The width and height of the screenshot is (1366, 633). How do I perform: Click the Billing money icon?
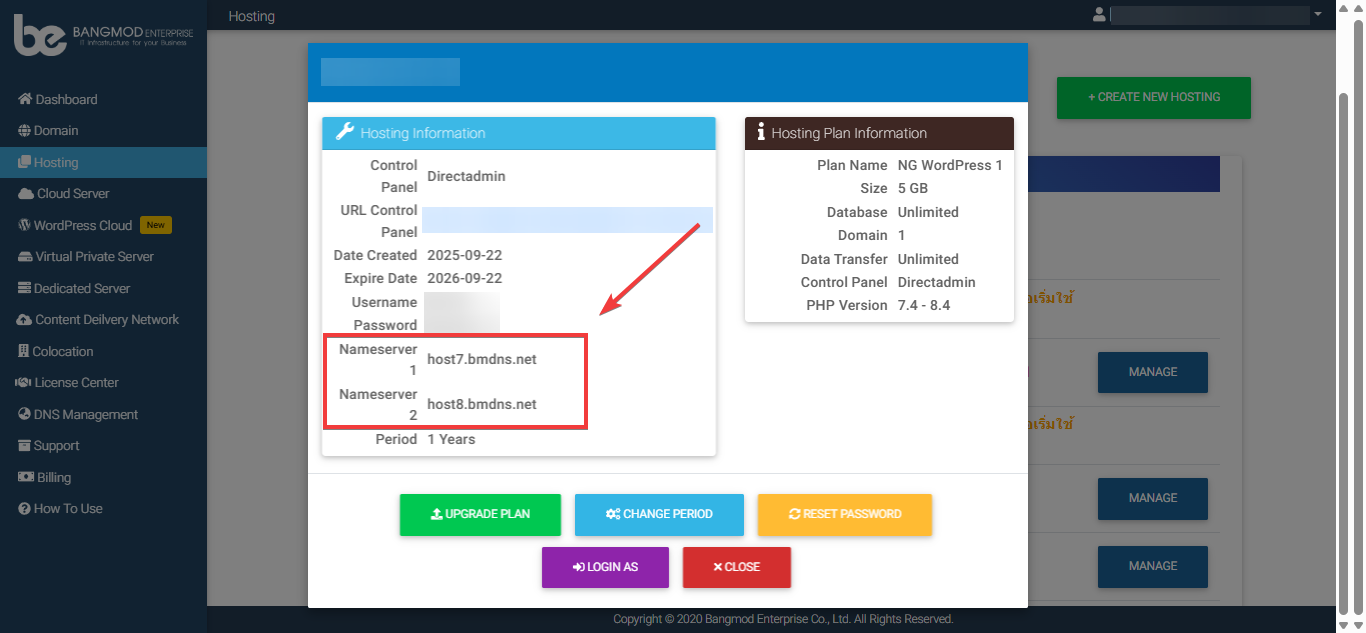(25, 478)
